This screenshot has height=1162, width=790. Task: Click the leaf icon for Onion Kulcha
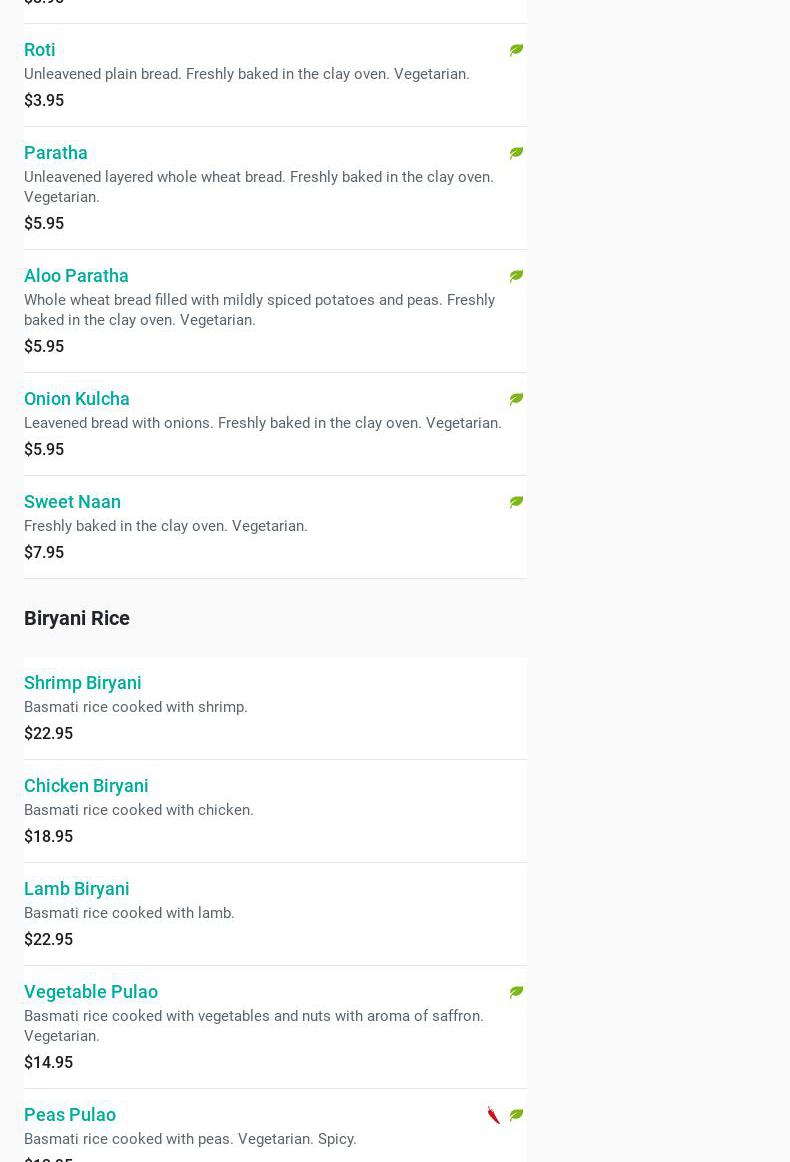pyautogui.click(x=516, y=399)
